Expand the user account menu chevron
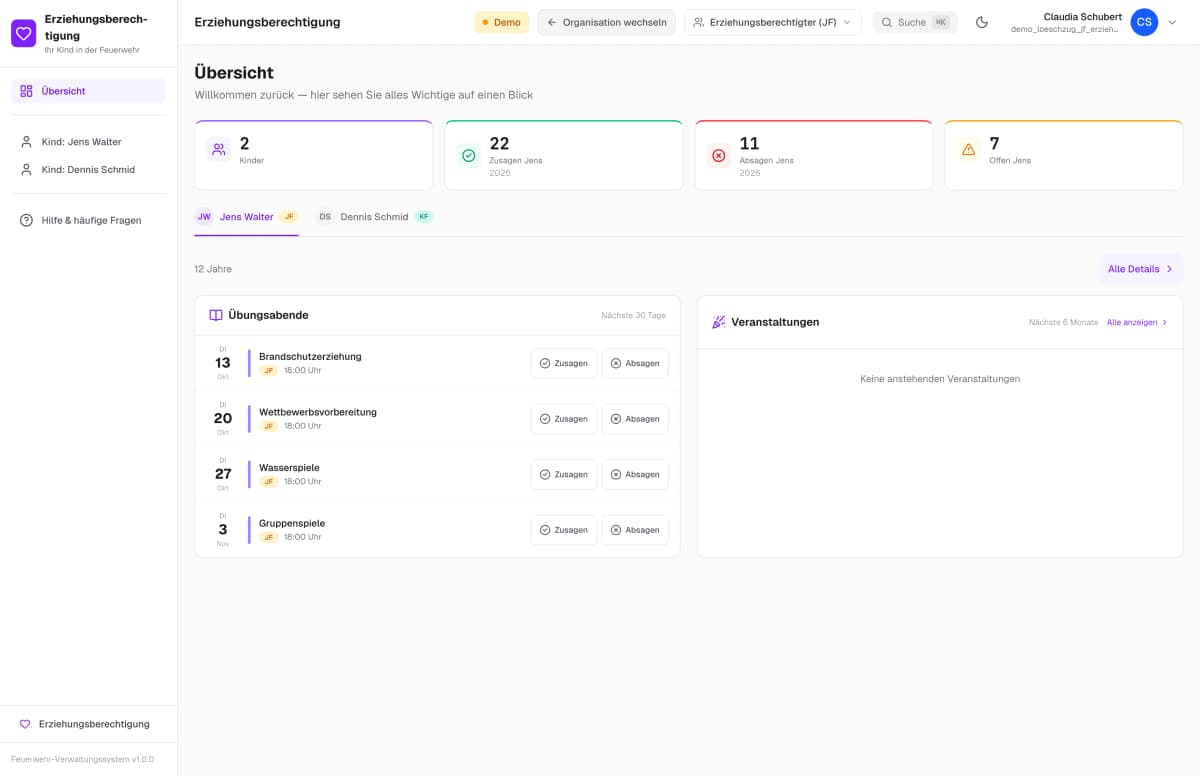 coord(1173,22)
